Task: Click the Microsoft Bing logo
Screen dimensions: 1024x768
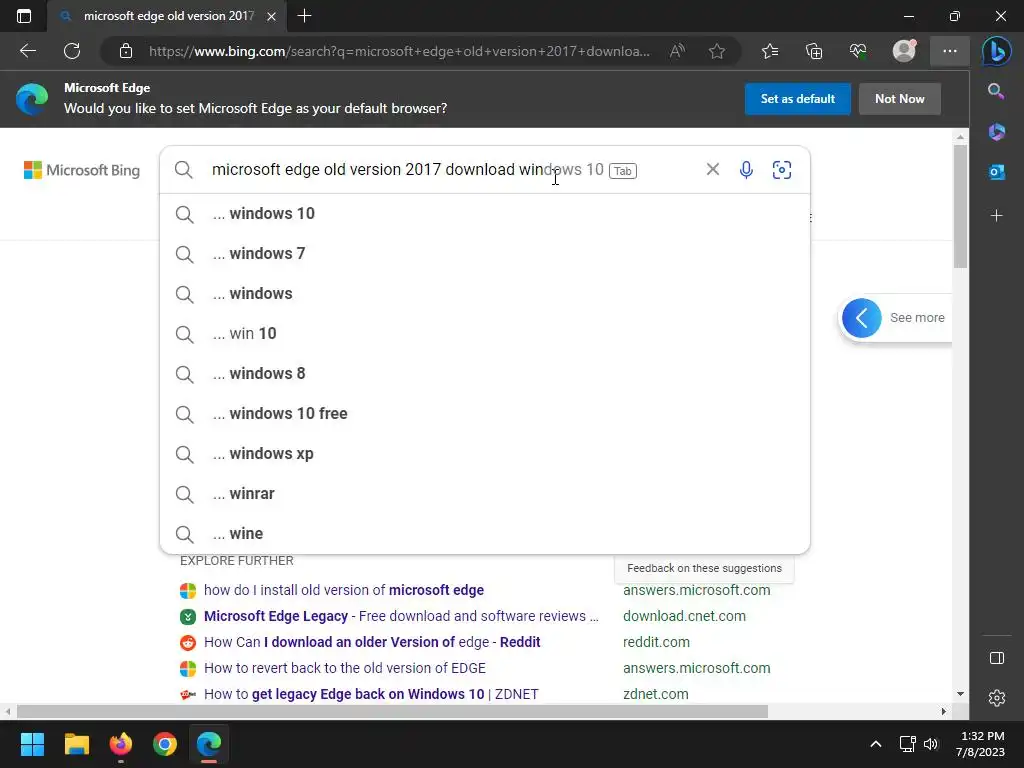Action: 82,170
